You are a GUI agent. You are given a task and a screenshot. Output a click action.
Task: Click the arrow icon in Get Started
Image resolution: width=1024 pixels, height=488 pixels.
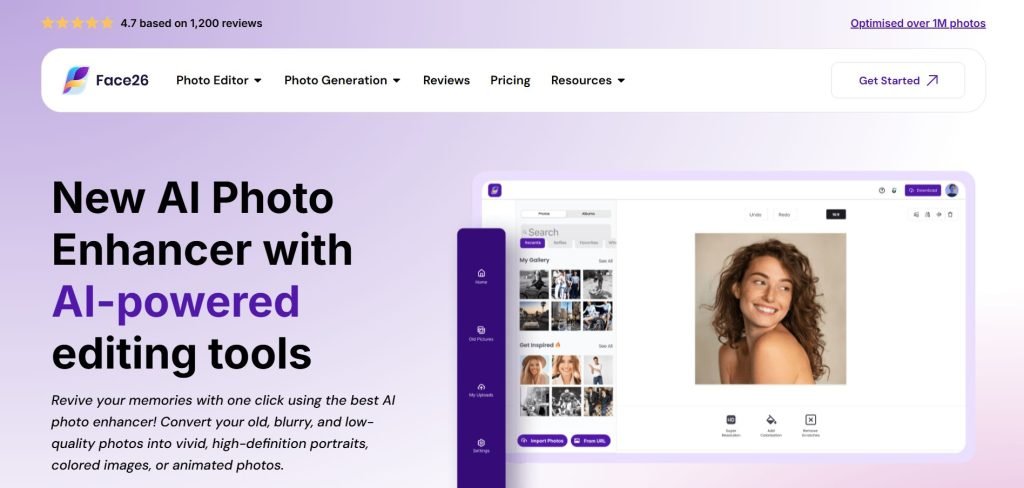(933, 80)
